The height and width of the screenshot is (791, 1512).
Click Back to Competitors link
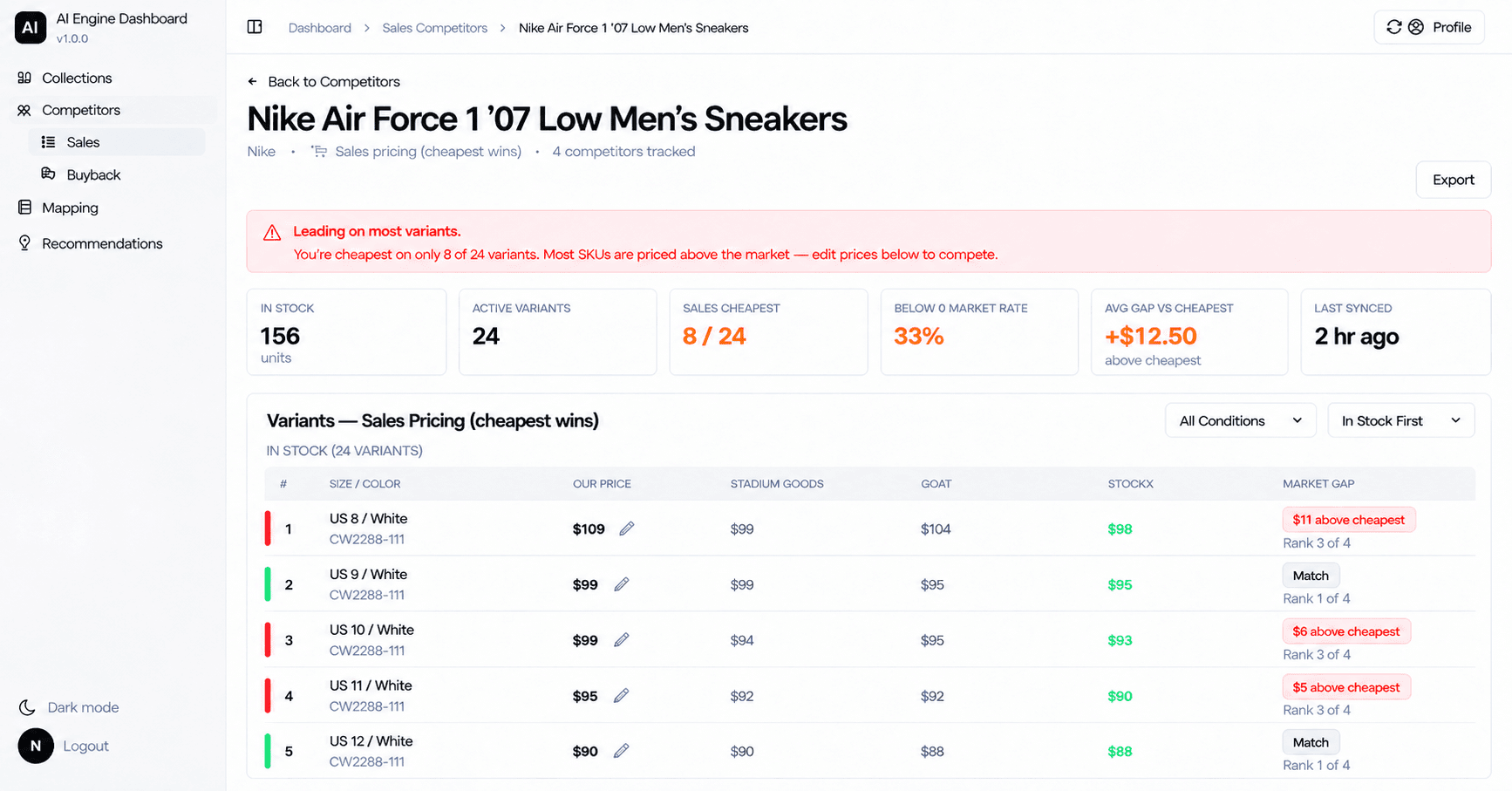[324, 81]
